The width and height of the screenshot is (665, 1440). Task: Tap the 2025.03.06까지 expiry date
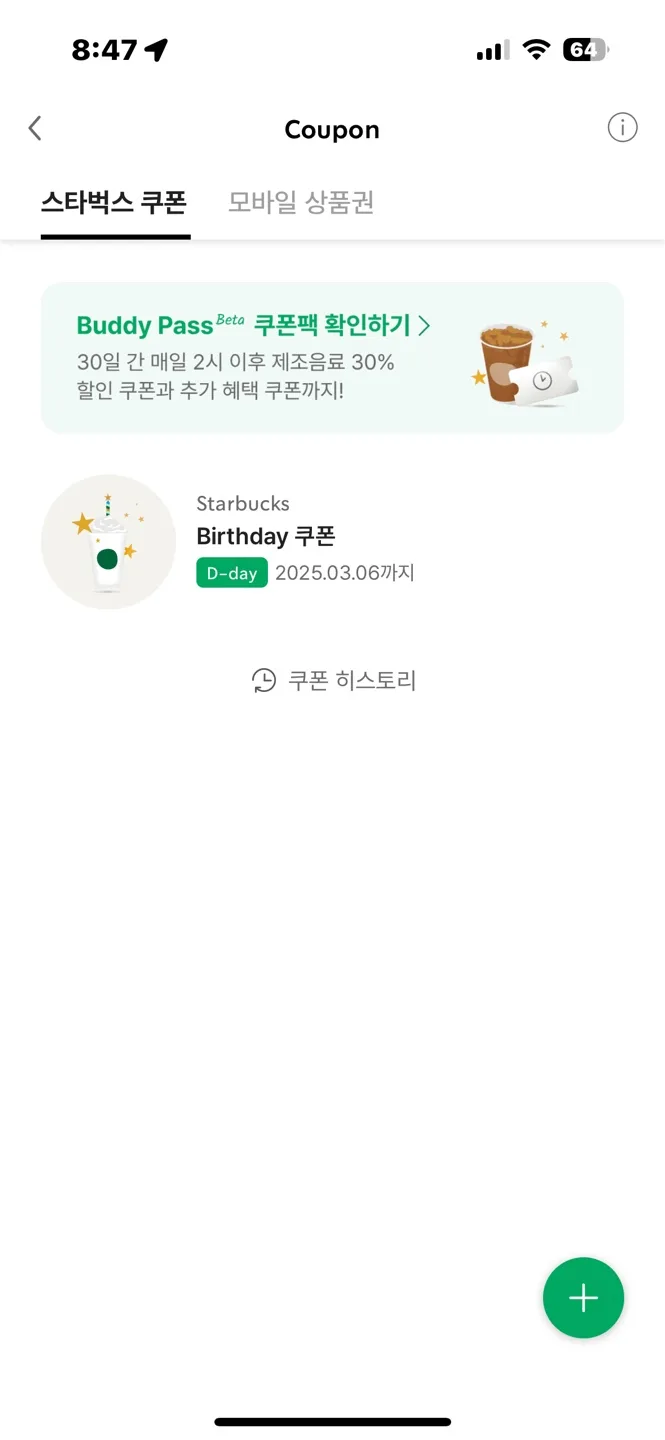(345, 573)
